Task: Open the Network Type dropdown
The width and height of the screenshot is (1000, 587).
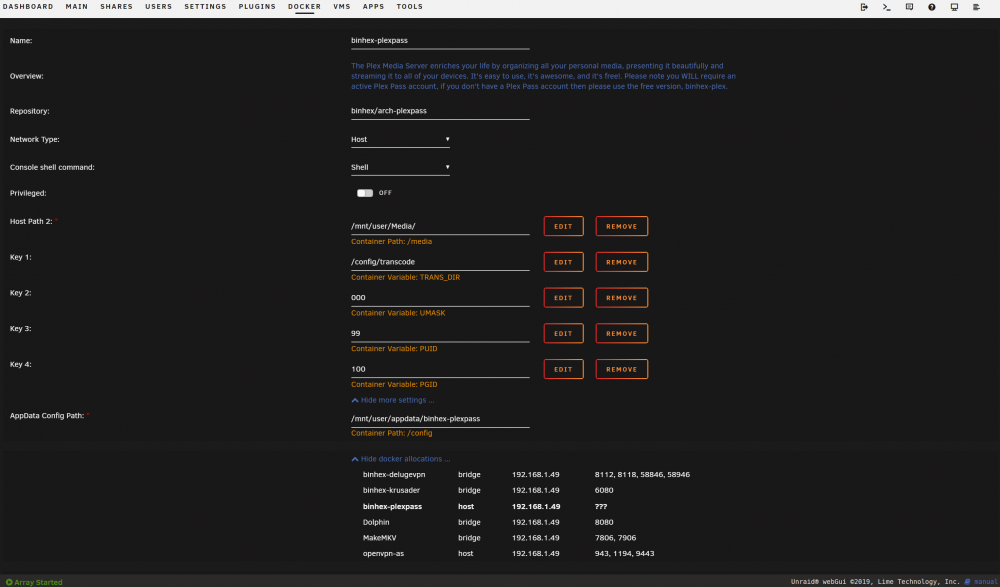Action: pos(400,139)
